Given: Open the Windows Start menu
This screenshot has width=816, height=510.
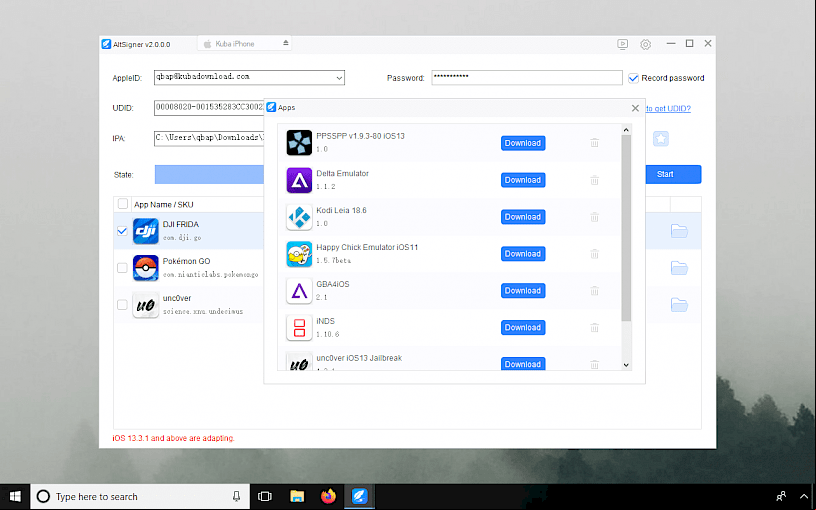Looking at the screenshot, I should (15, 496).
